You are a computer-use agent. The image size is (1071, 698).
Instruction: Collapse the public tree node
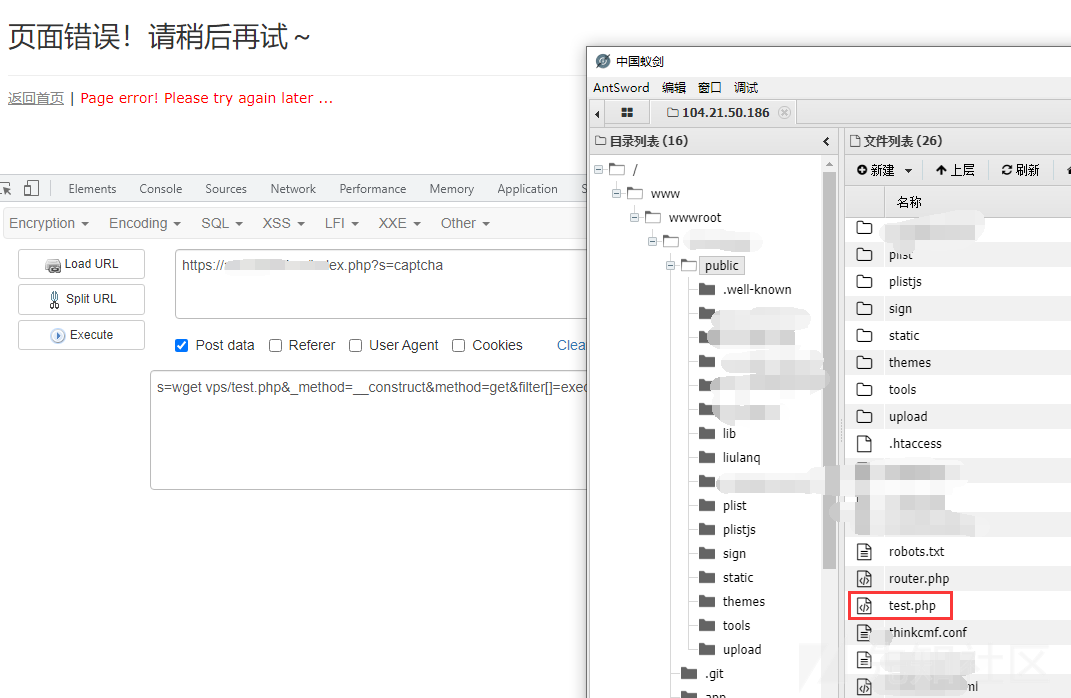tap(670, 265)
